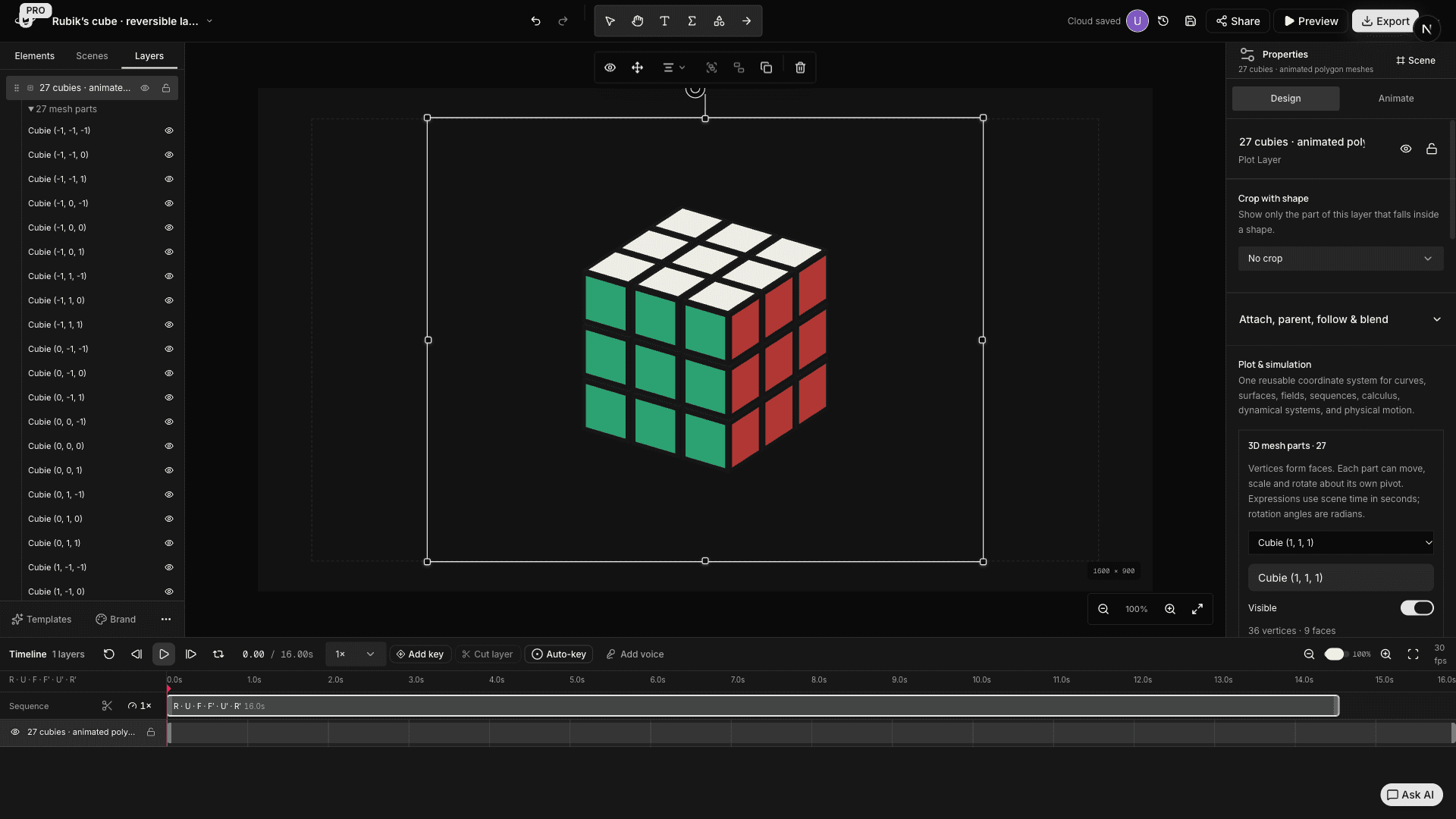Screen dimensions: 1456x819
Task: Open the project title dropdown chevron
Action: click(209, 21)
